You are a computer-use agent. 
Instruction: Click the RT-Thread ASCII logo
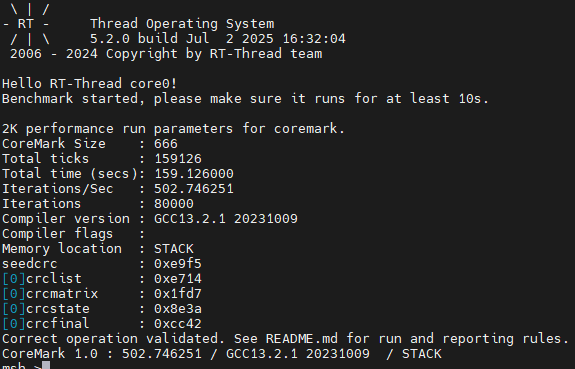point(26,24)
